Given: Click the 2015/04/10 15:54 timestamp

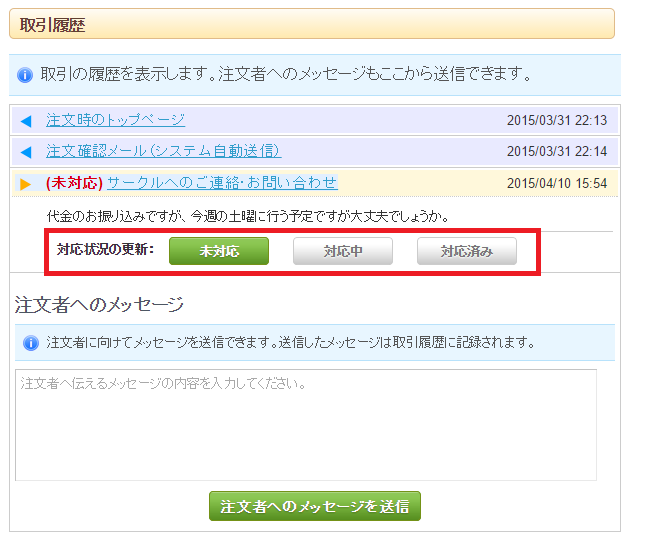Looking at the screenshot, I should (x=557, y=183).
